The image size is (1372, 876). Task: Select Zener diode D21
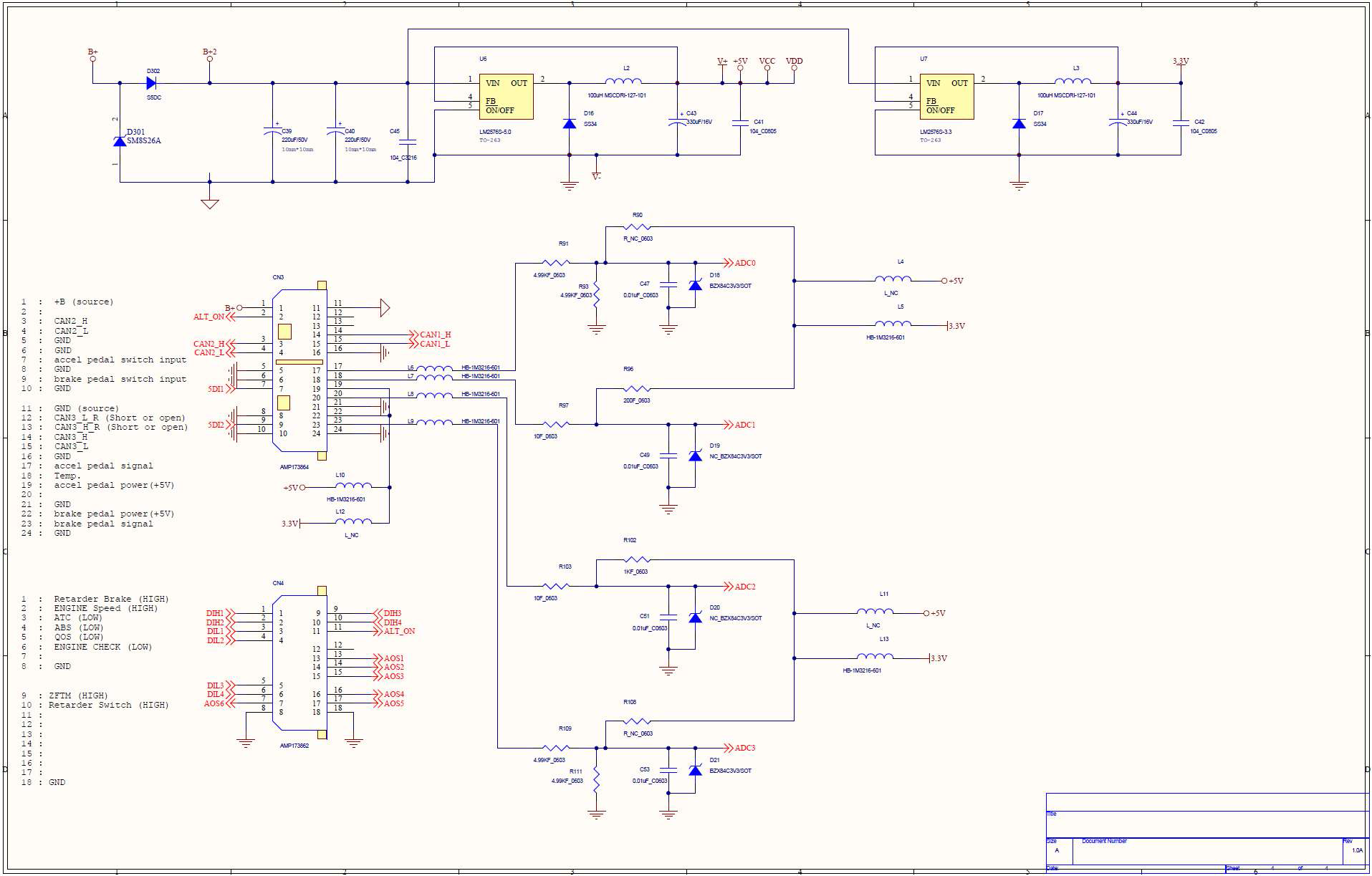pos(695,770)
